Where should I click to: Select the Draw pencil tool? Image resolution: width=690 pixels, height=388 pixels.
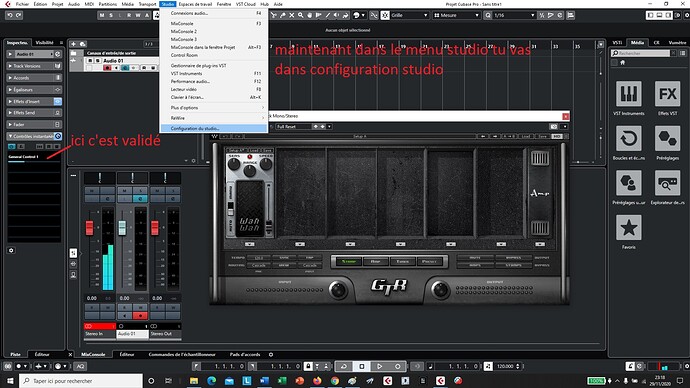(327, 15)
